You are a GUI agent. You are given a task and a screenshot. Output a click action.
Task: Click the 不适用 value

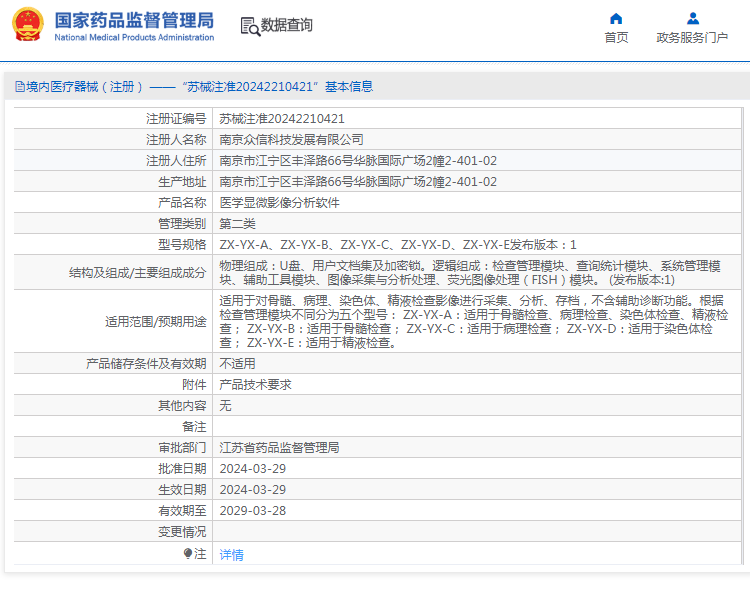[237, 363]
